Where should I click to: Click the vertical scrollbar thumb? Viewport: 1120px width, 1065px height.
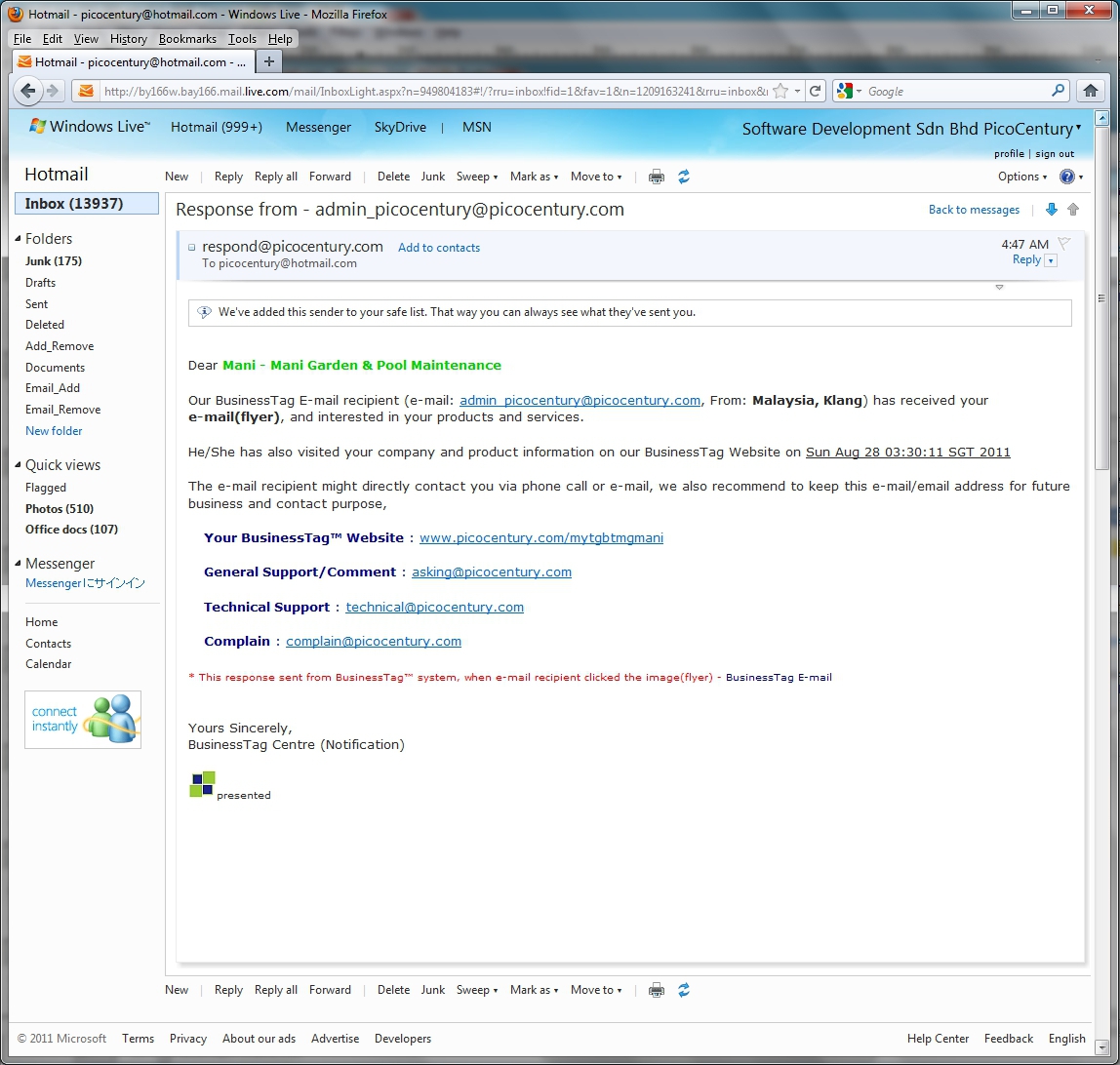(1102, 298)
